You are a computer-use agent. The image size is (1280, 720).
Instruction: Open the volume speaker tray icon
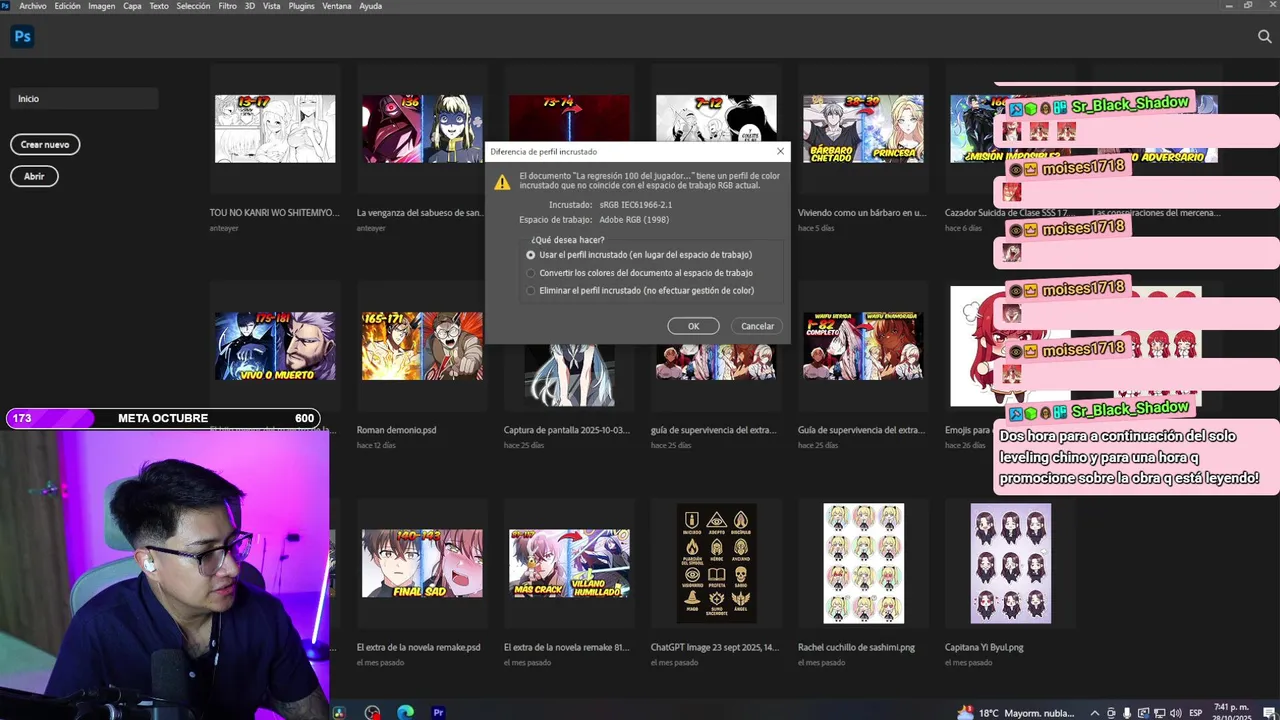pos(1174,713)
